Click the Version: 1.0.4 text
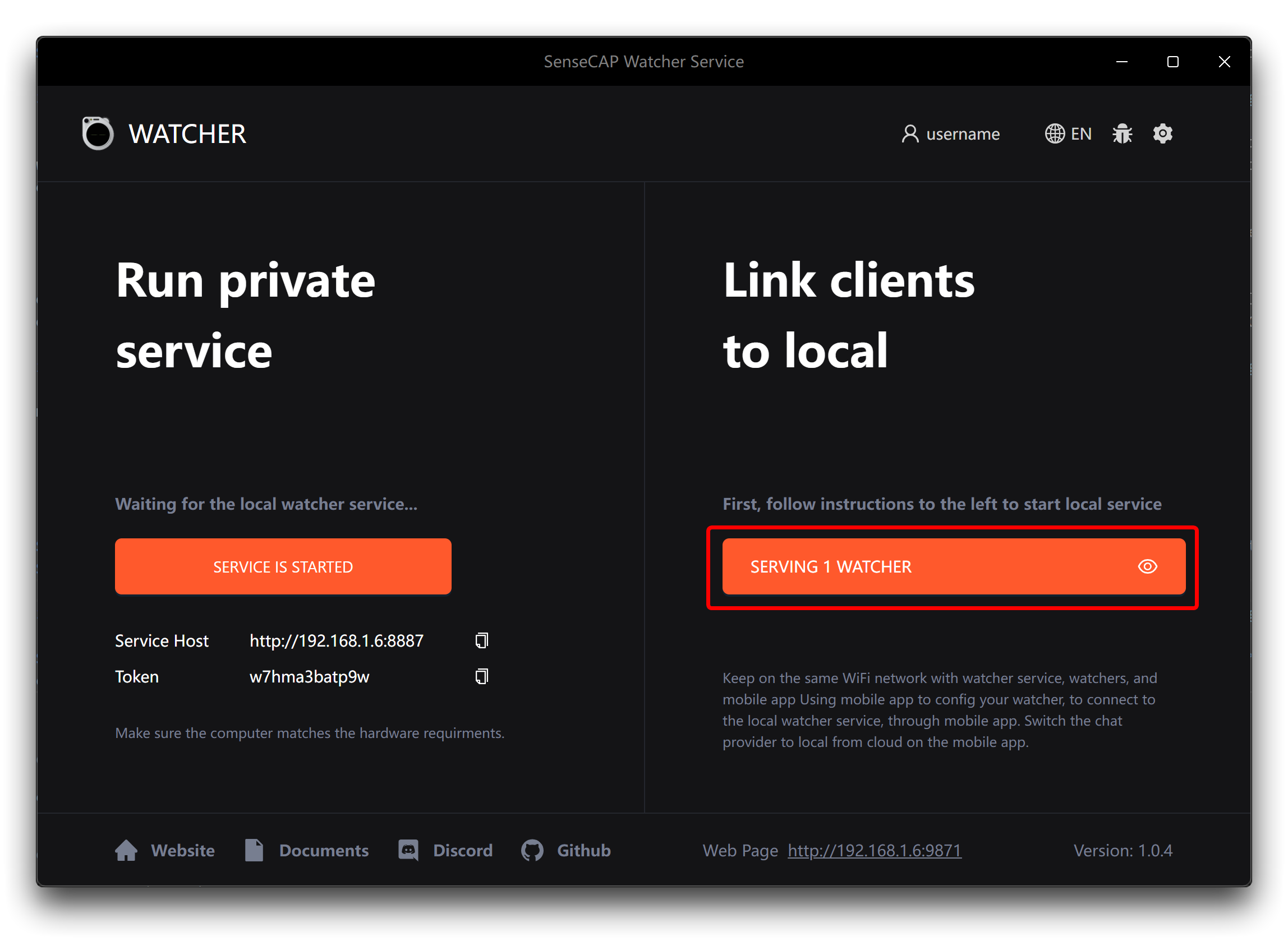 click(1123, 850)
